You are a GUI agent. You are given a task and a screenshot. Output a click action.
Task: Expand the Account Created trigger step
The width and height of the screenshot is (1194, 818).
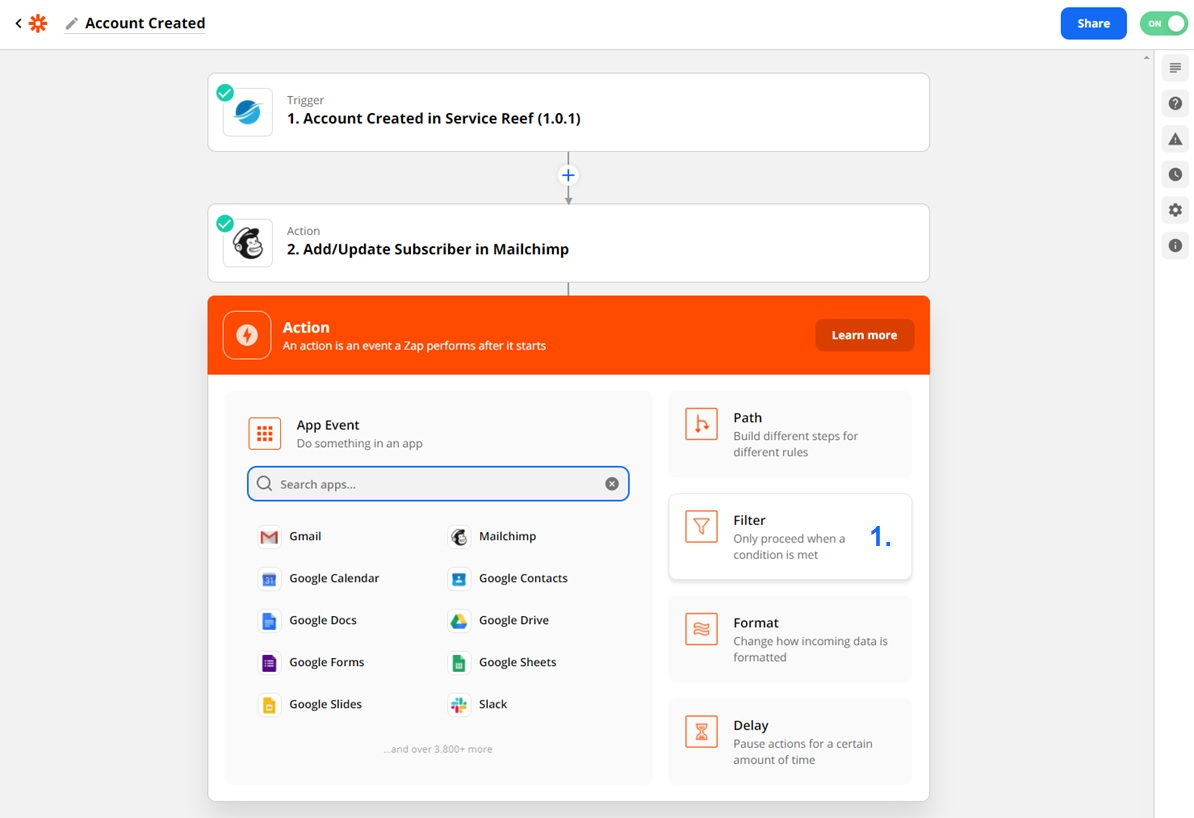tap(568, 112)
